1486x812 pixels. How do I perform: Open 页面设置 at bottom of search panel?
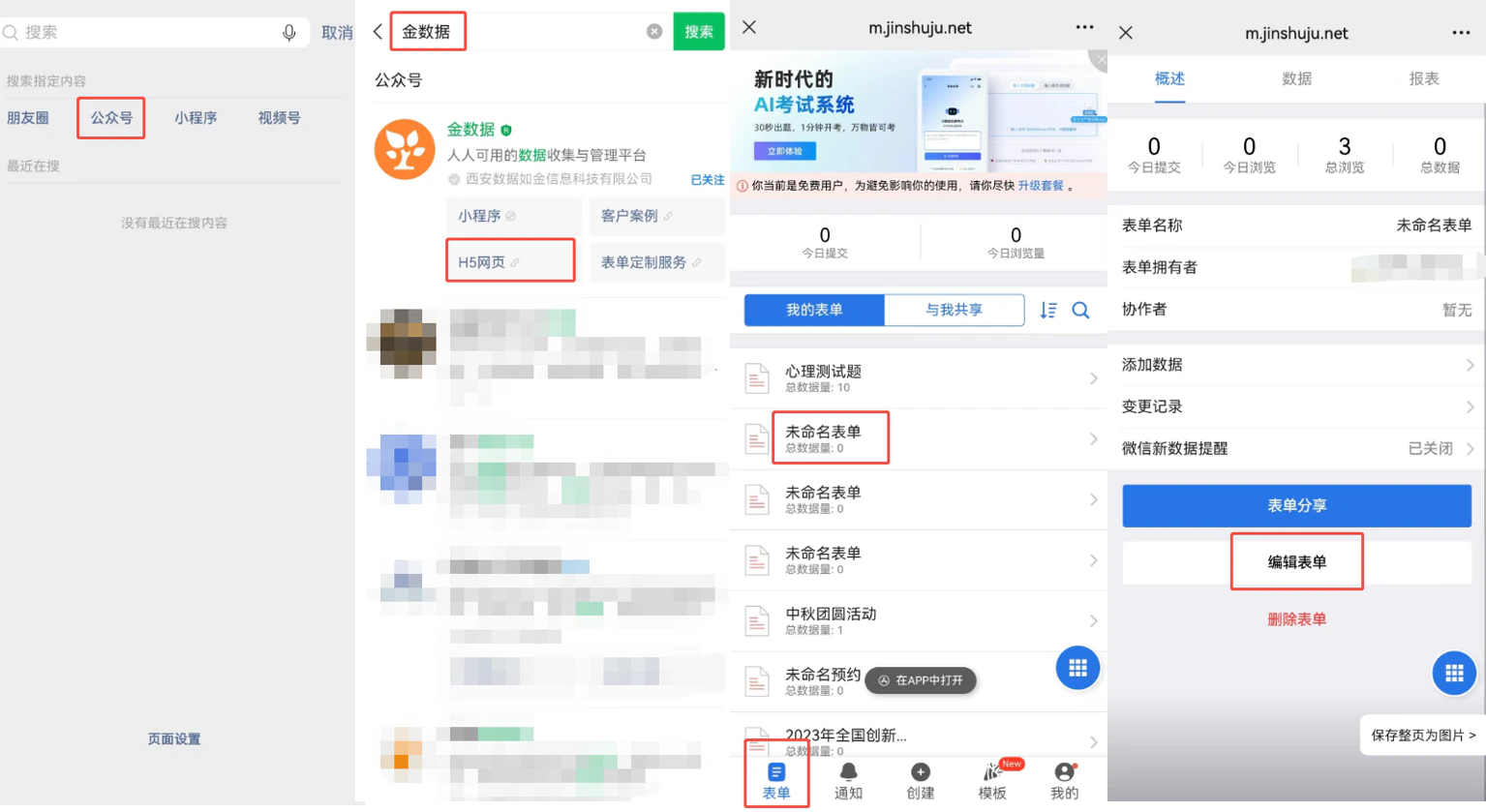(x=174, y=739)
